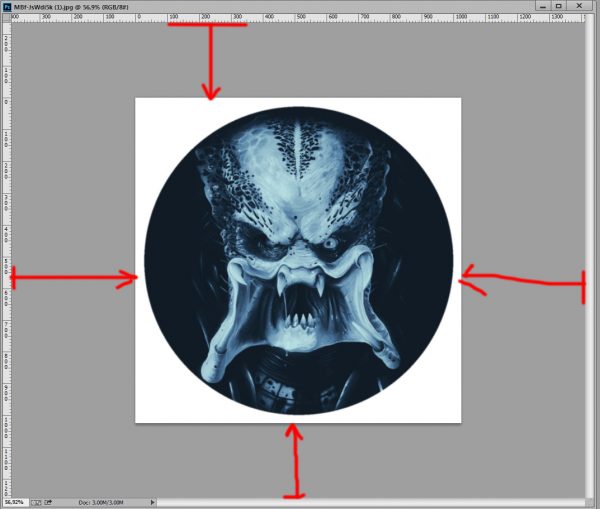Click the horizontal ruler at mark 500
This screenshot has height=509, width=600.
coord(301,18)
